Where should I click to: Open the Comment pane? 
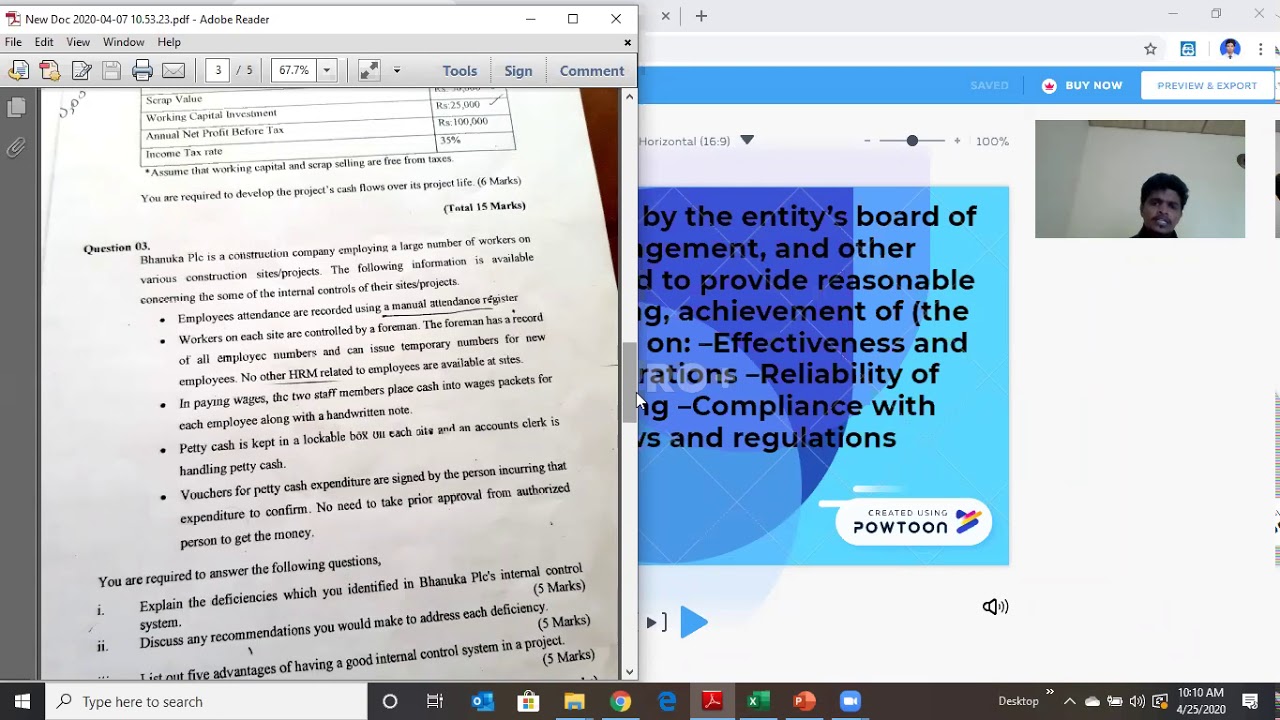592,70
